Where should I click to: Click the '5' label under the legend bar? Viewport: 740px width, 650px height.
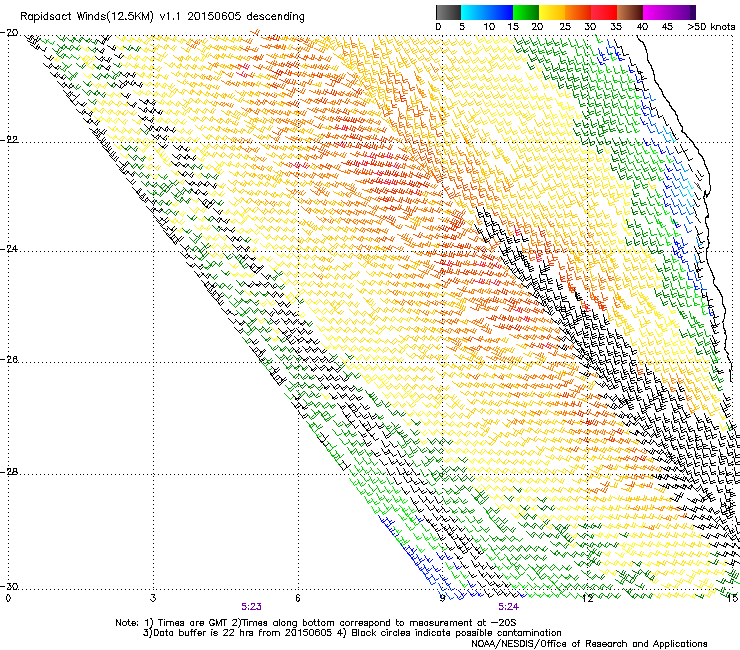(462, 27)
